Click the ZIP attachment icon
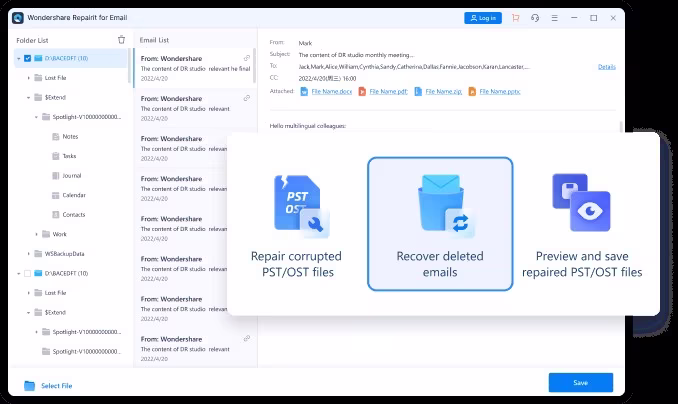The height and width of the screenshot is (404, 678). (418, 91)
